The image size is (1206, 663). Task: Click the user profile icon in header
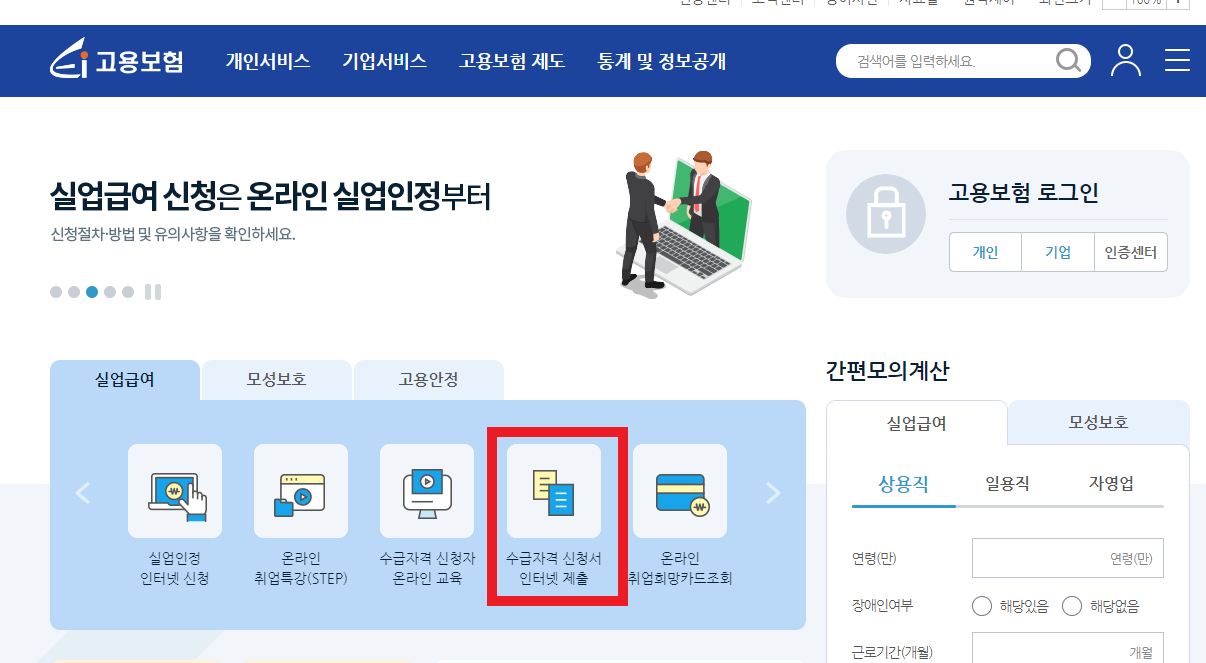point(1126,60)
